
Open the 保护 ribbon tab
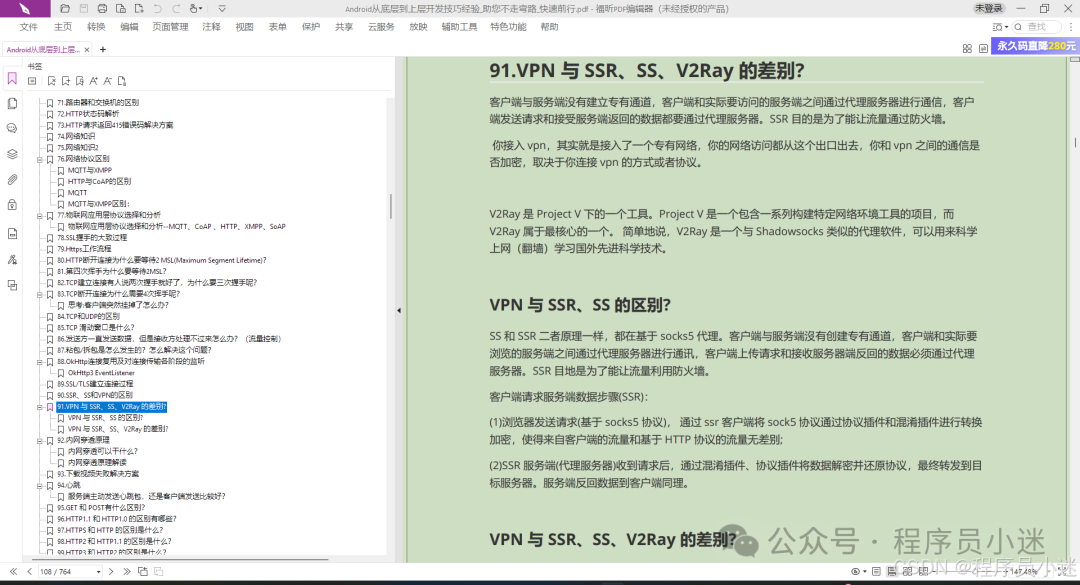[x=311, y=27]
